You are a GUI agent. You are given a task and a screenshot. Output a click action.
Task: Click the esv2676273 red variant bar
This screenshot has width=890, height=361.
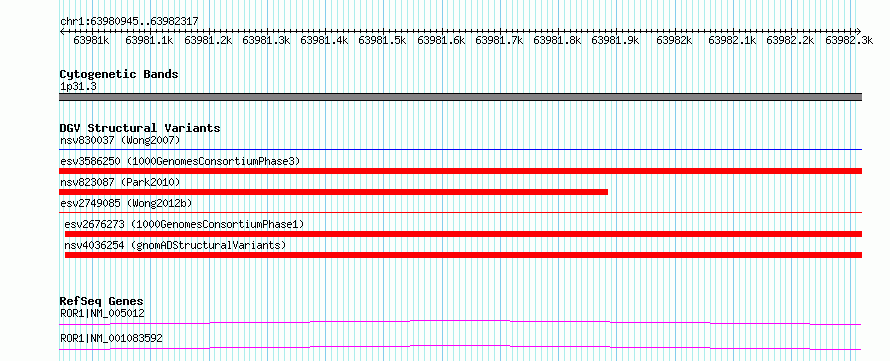click(463, 234)
